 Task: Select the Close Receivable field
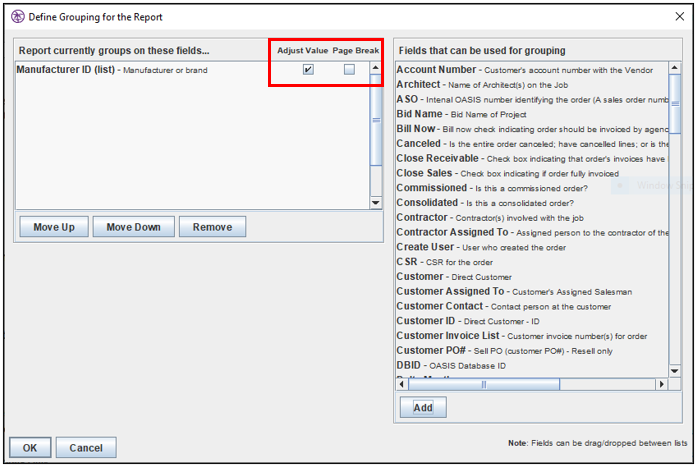pos(532,158)
